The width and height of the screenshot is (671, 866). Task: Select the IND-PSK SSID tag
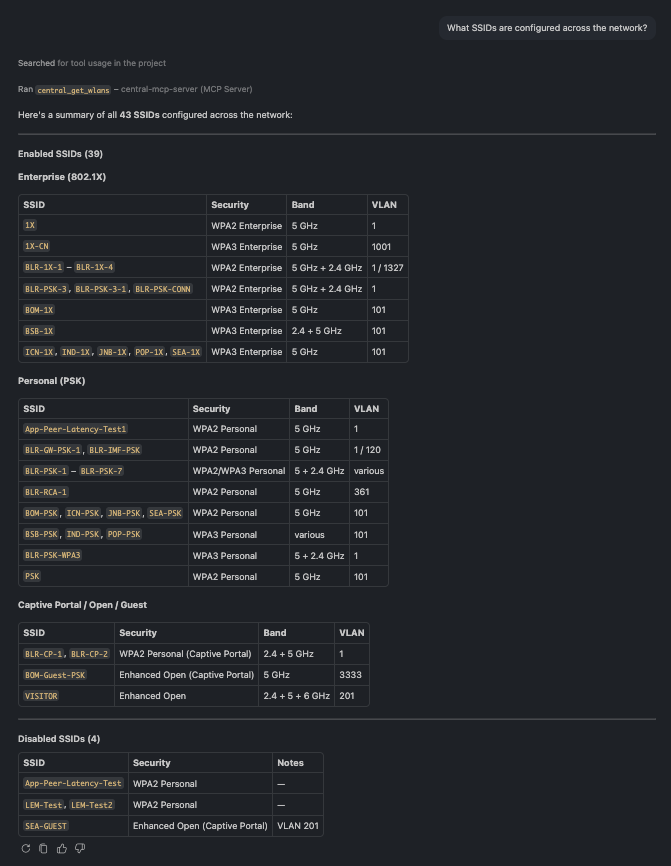[x=83, y=534]
